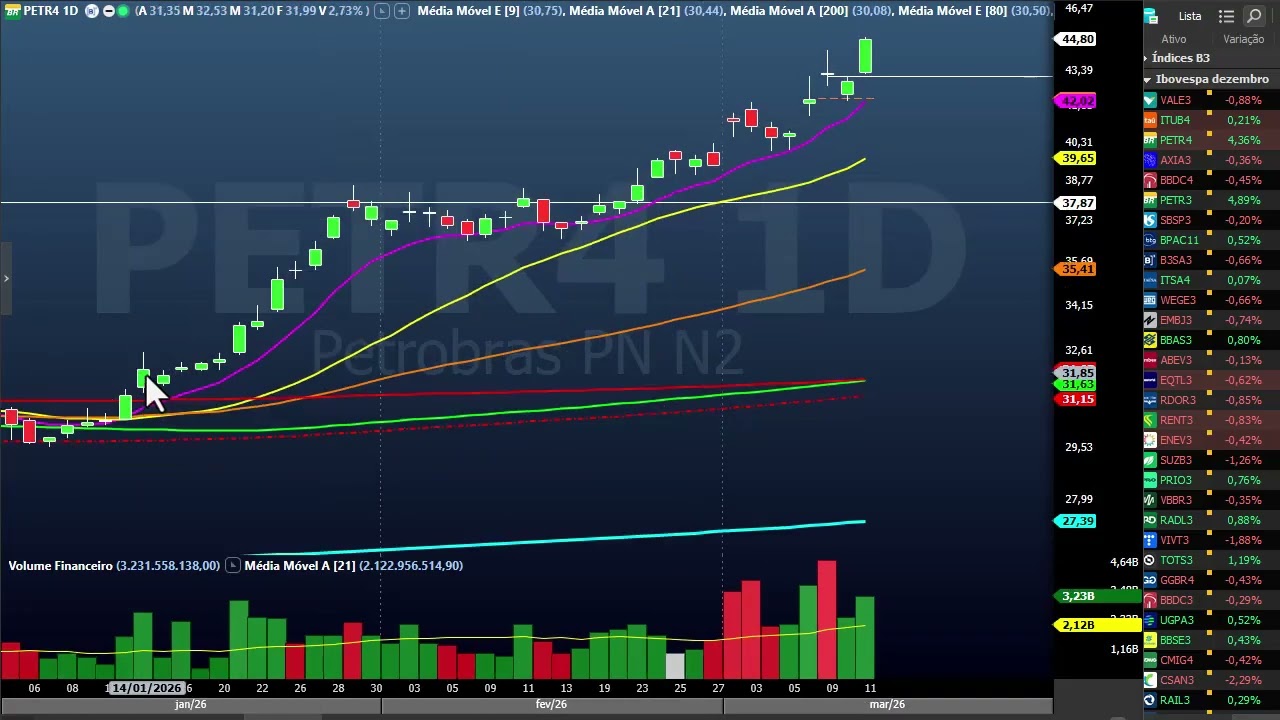Click the RDOR3 logo icon
Screen dimensions: 1280x720
click(1150, 400)
